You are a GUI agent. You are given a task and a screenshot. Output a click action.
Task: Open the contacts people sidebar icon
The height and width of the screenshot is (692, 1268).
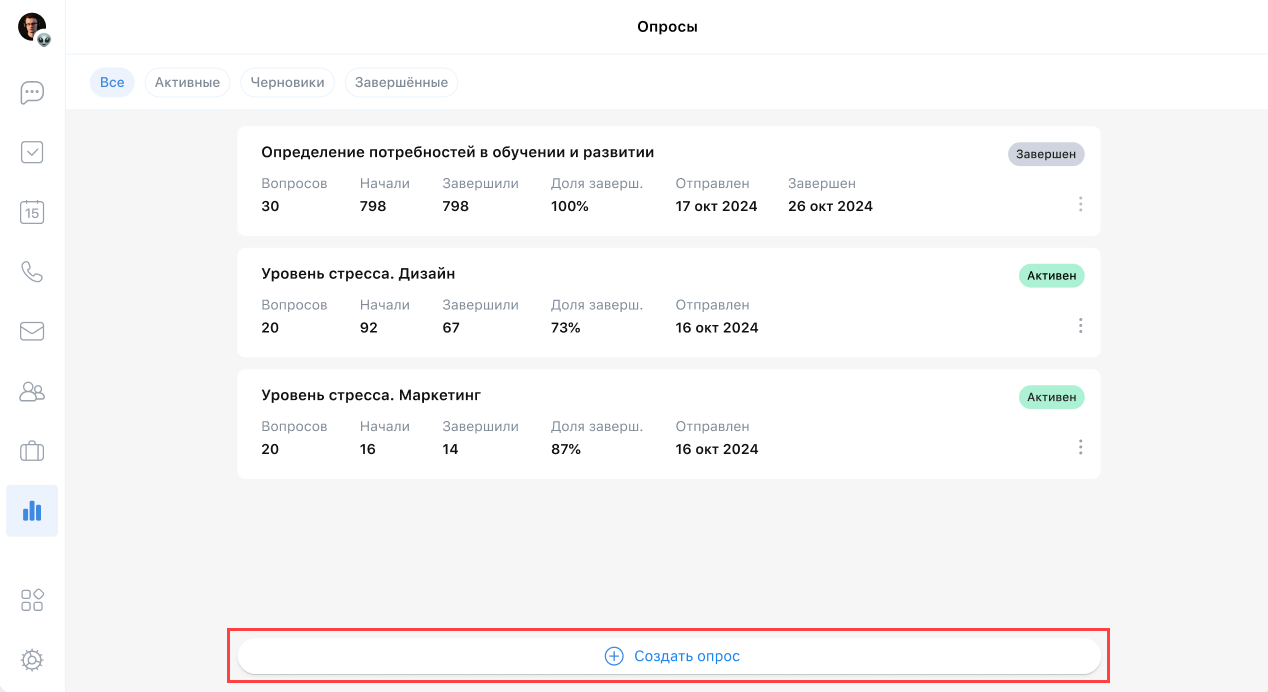(x=32, y=391)
